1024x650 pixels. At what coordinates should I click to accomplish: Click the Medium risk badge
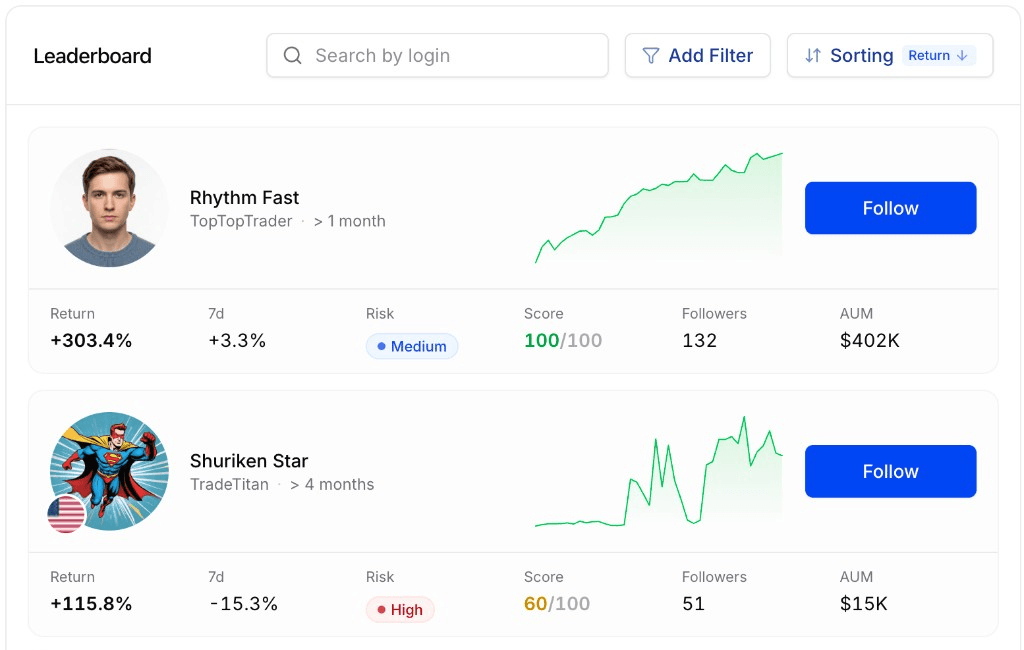click(411, 346)
